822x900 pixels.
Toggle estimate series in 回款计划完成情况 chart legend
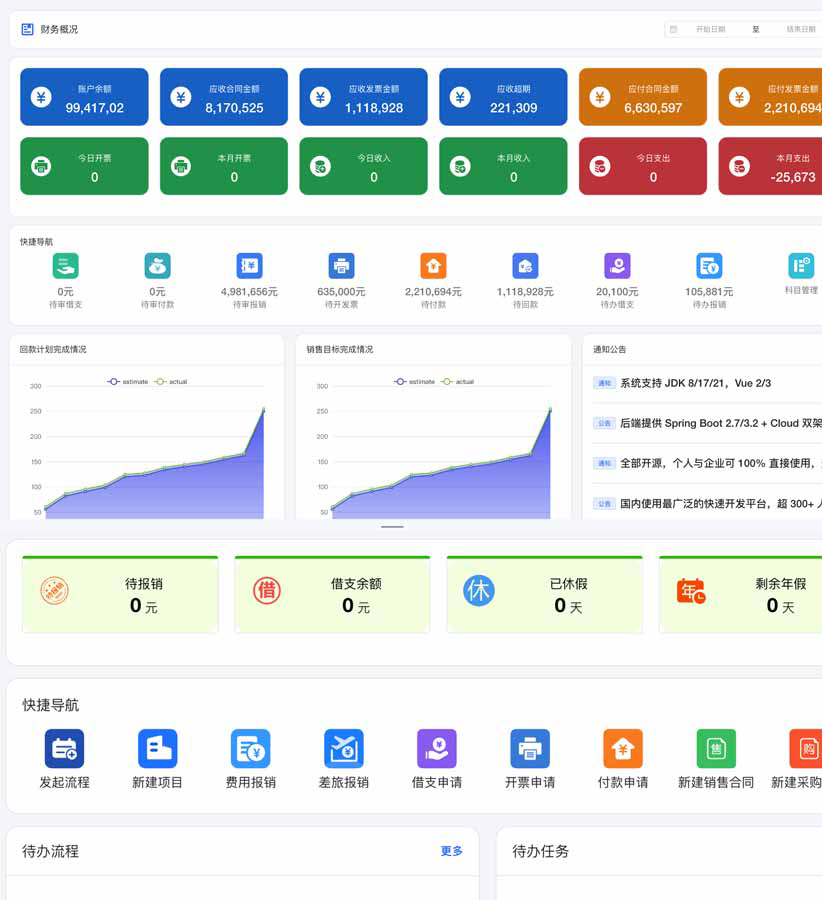point(128,382)
